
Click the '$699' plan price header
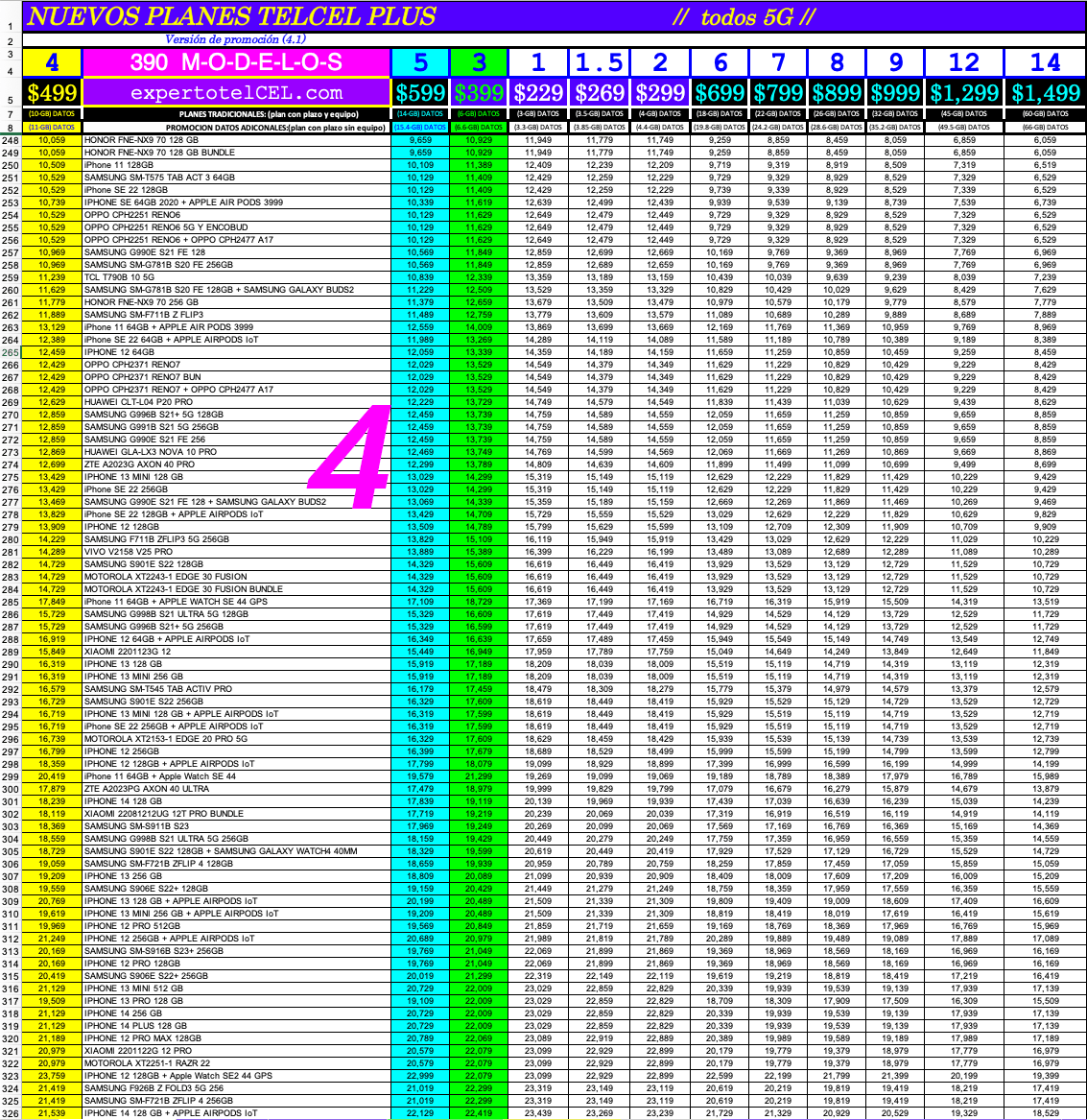point(720,93)
